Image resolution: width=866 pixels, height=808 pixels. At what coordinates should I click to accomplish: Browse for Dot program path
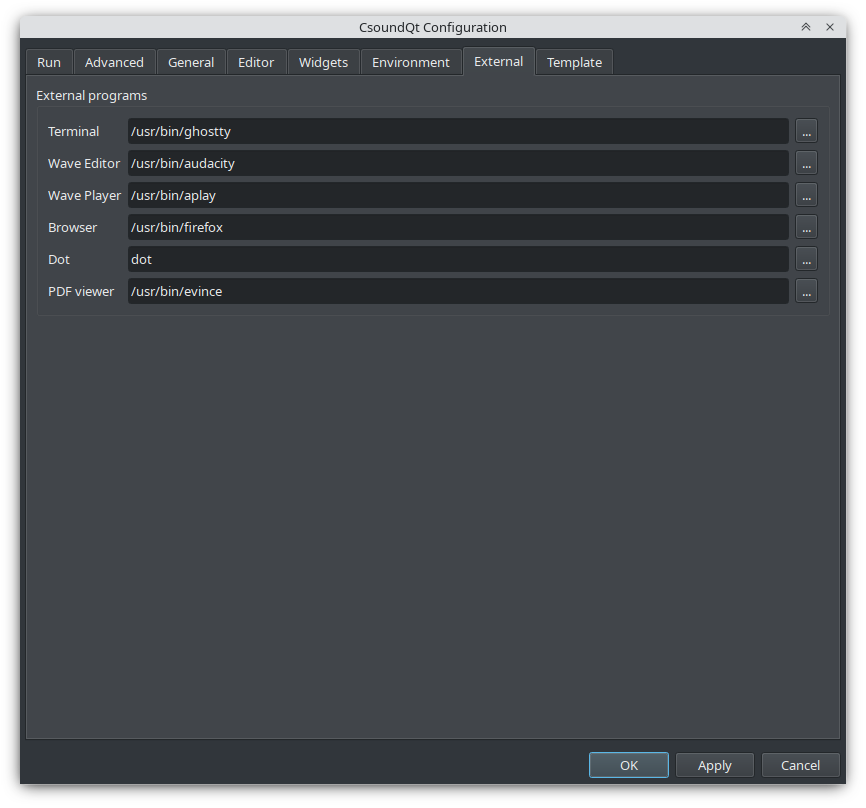(806, 260)
